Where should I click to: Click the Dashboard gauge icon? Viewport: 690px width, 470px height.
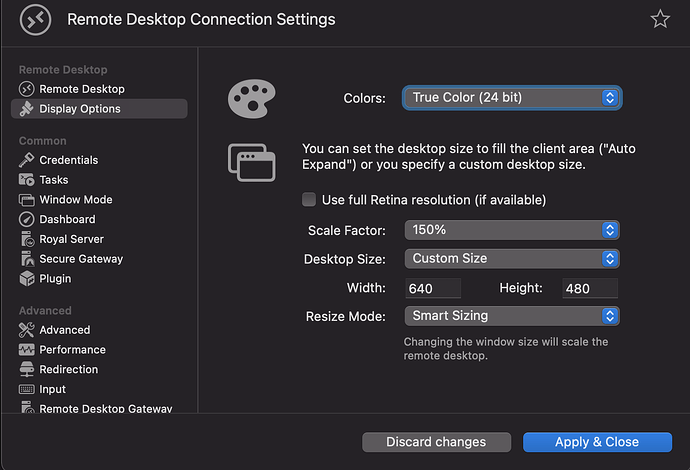(27, 219)
